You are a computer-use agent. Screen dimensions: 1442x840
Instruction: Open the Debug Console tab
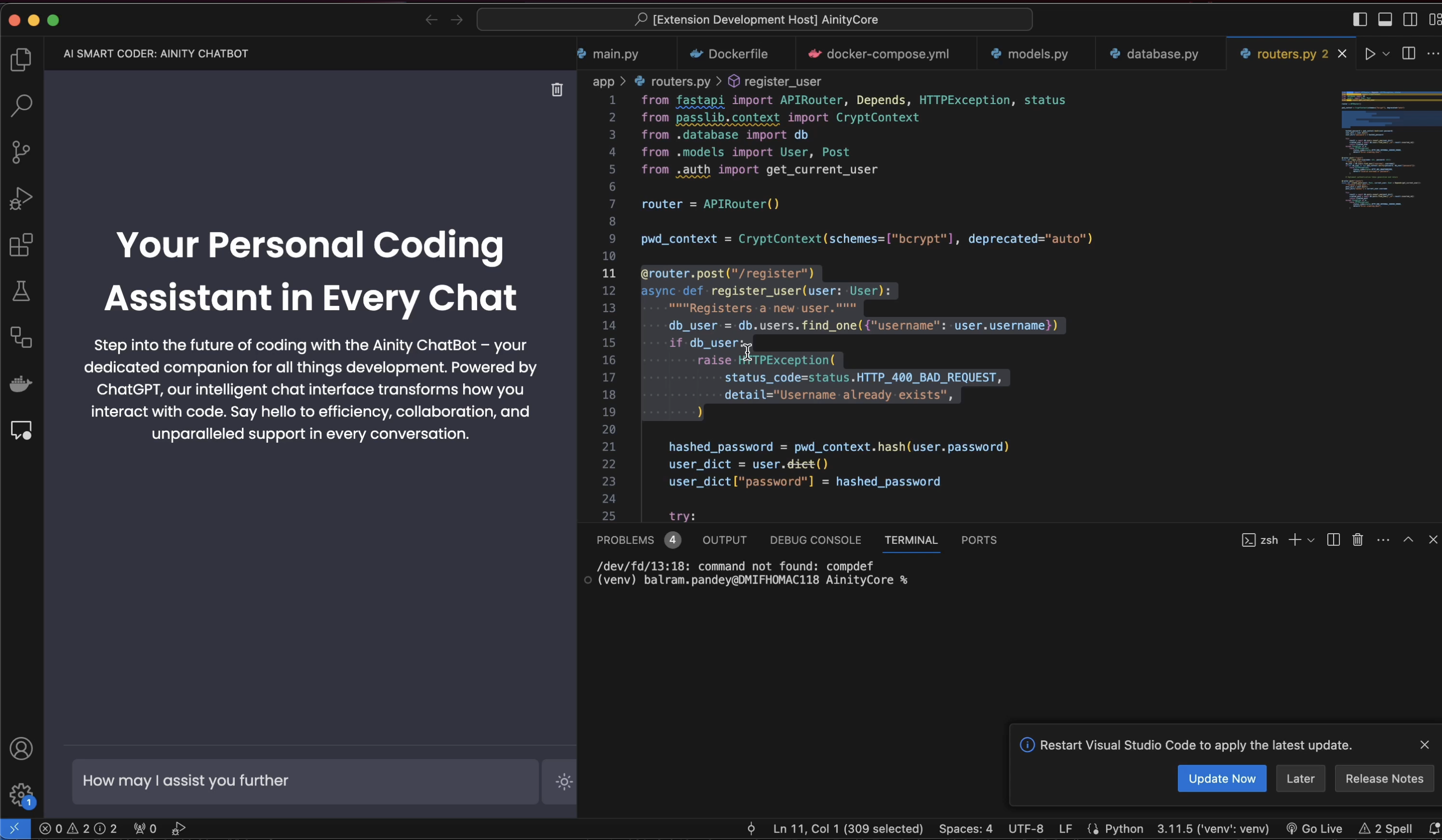(x=815, y=540)
